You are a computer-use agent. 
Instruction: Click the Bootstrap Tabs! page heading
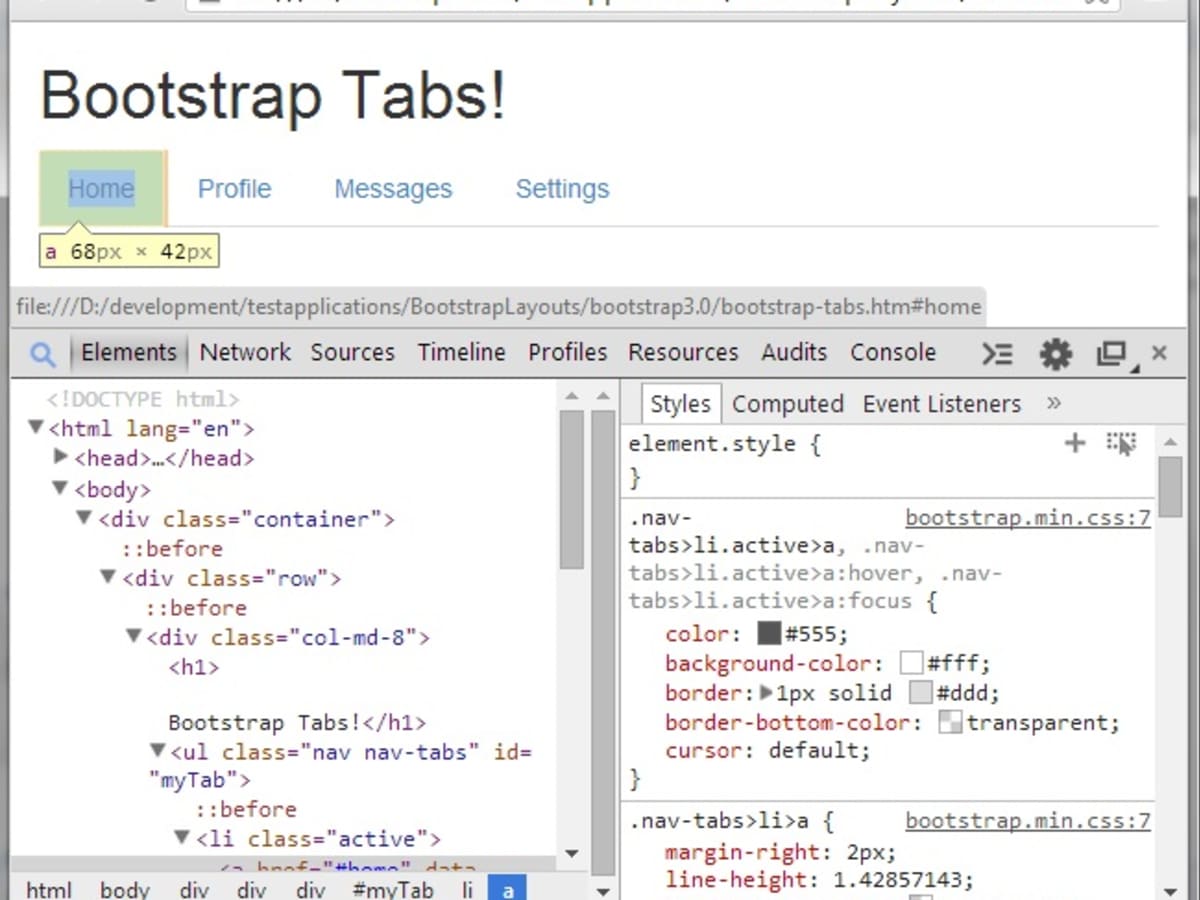tap(273, 96)
